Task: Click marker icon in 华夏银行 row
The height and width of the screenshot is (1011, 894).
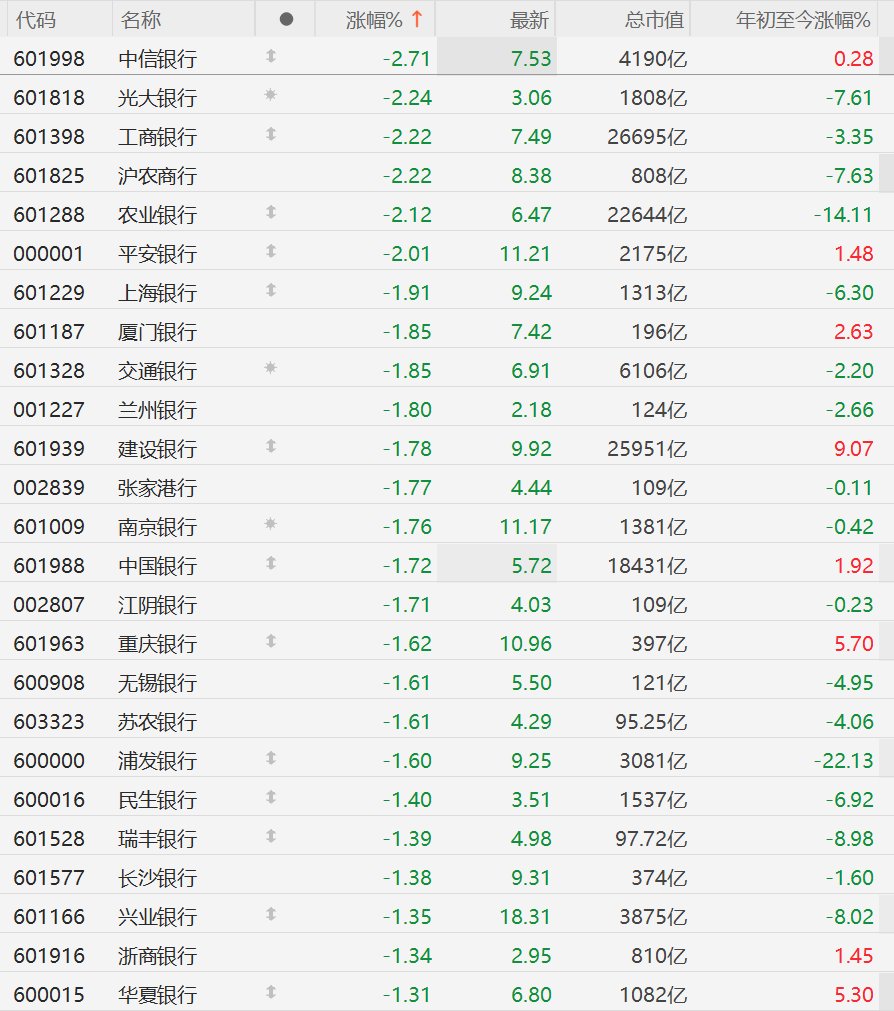Action: (x=271, y=992)
